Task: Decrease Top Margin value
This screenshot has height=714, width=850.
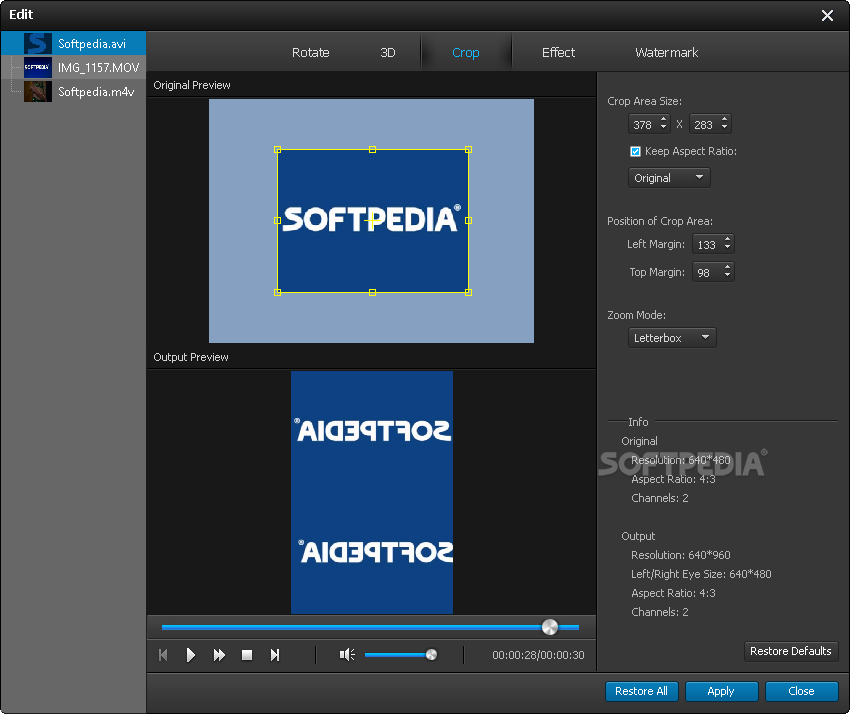Action: (x=728, y=276)
